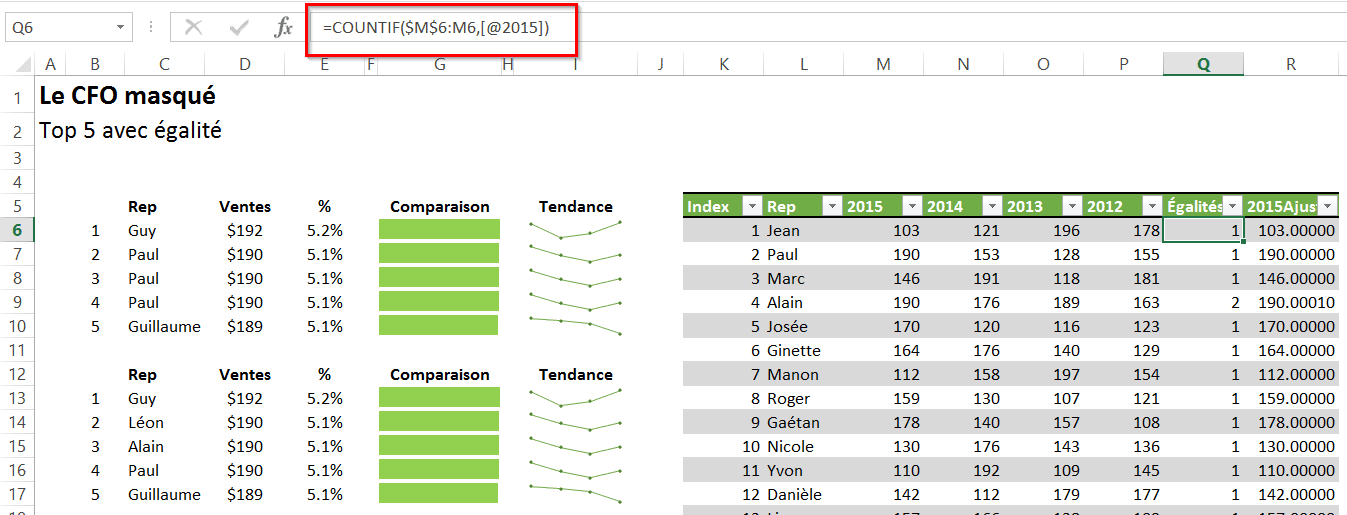The image size is (1347, 515).
Task: Open the 2012 column filter dropdown
Action: pos(1150,207)
